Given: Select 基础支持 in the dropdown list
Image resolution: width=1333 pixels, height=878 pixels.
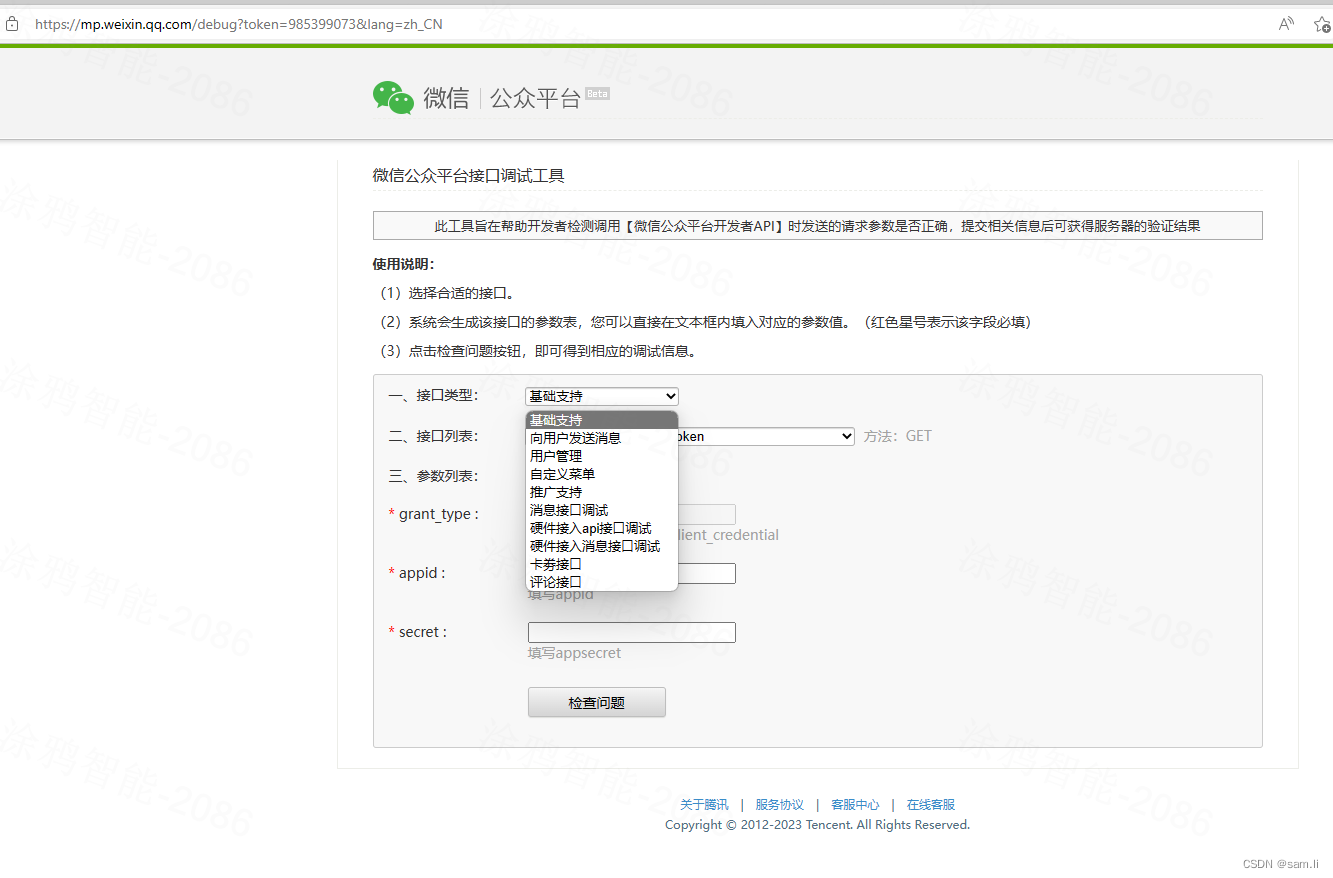Looking at the screenshot, I should (x=602, y=420).
